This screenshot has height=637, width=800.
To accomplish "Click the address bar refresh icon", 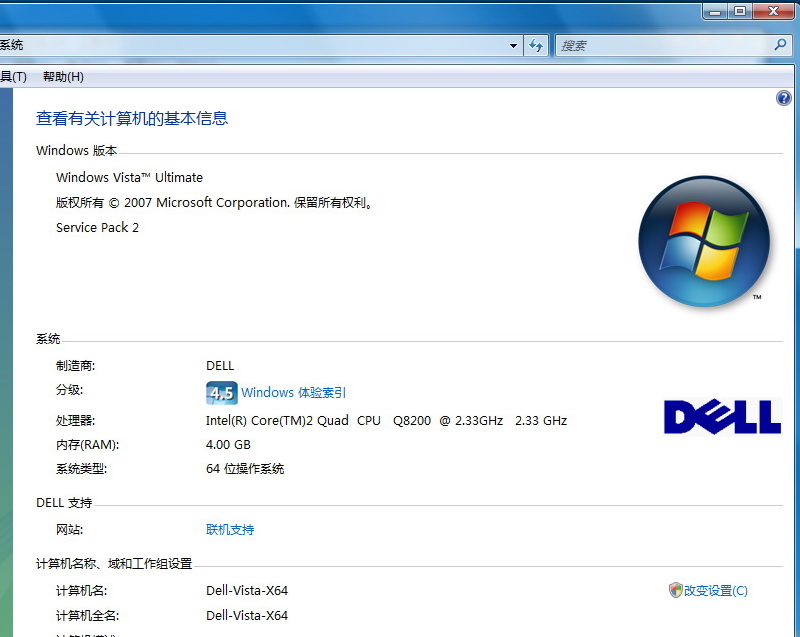I will (536, 45).
